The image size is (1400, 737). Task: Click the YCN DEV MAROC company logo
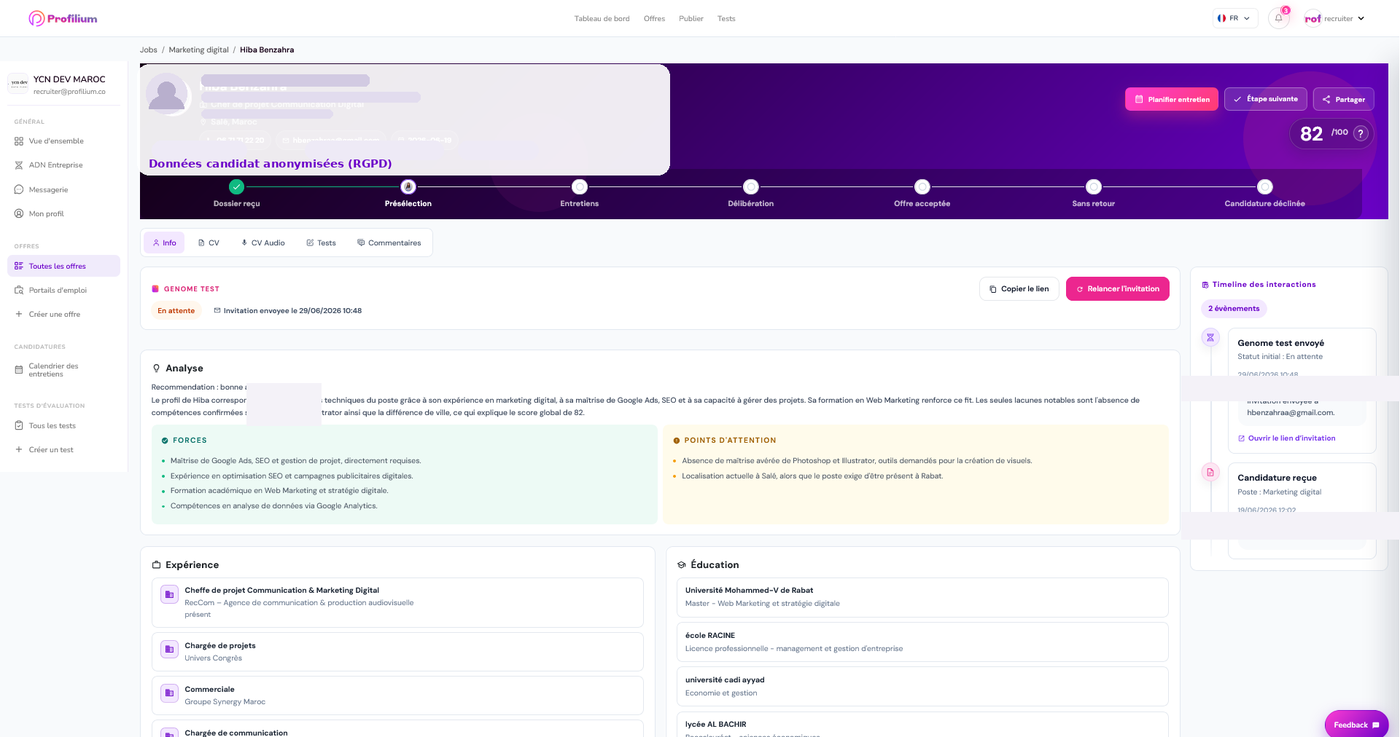coord(19,83)
